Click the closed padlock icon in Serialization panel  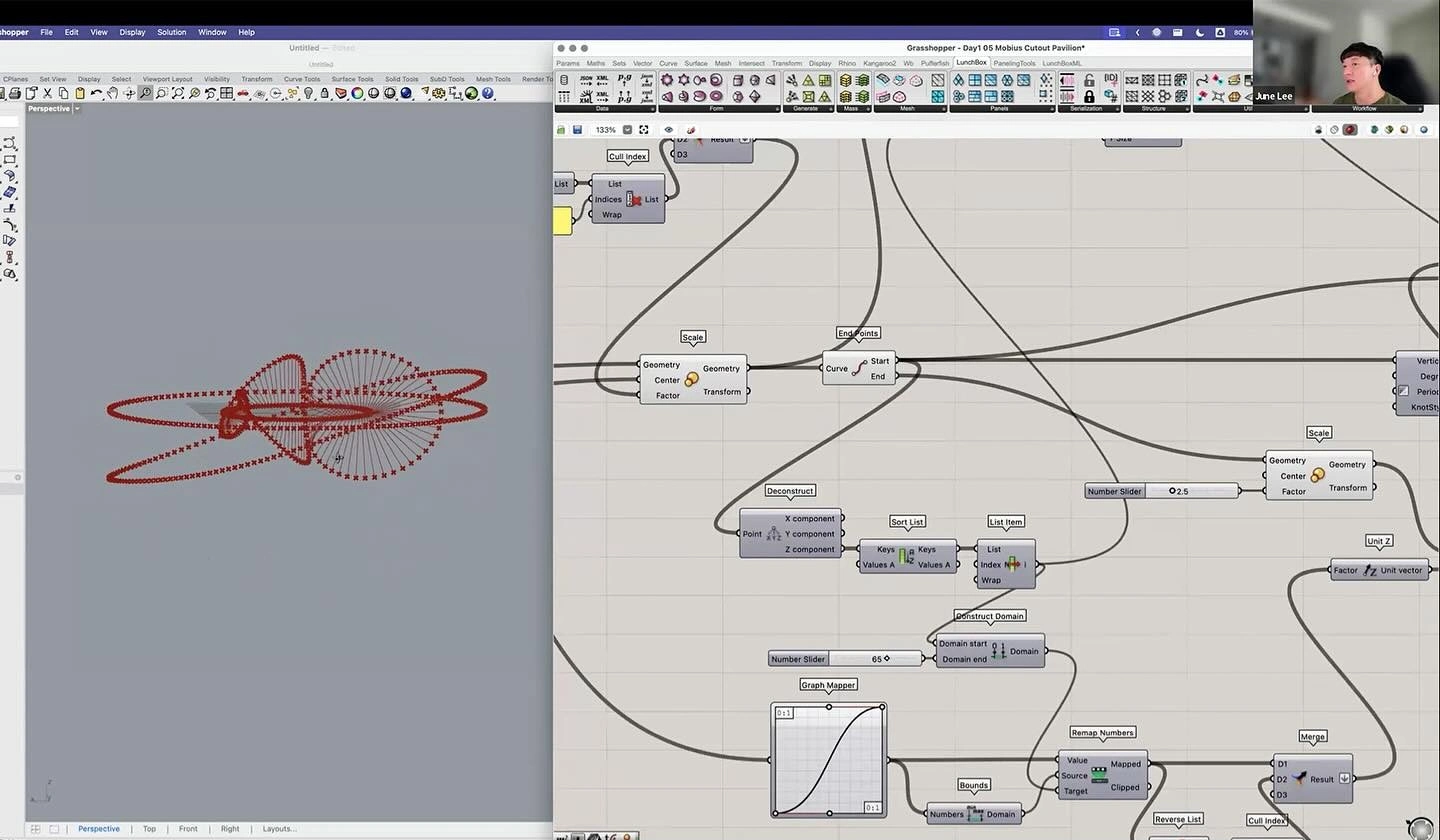[1089, 97]
